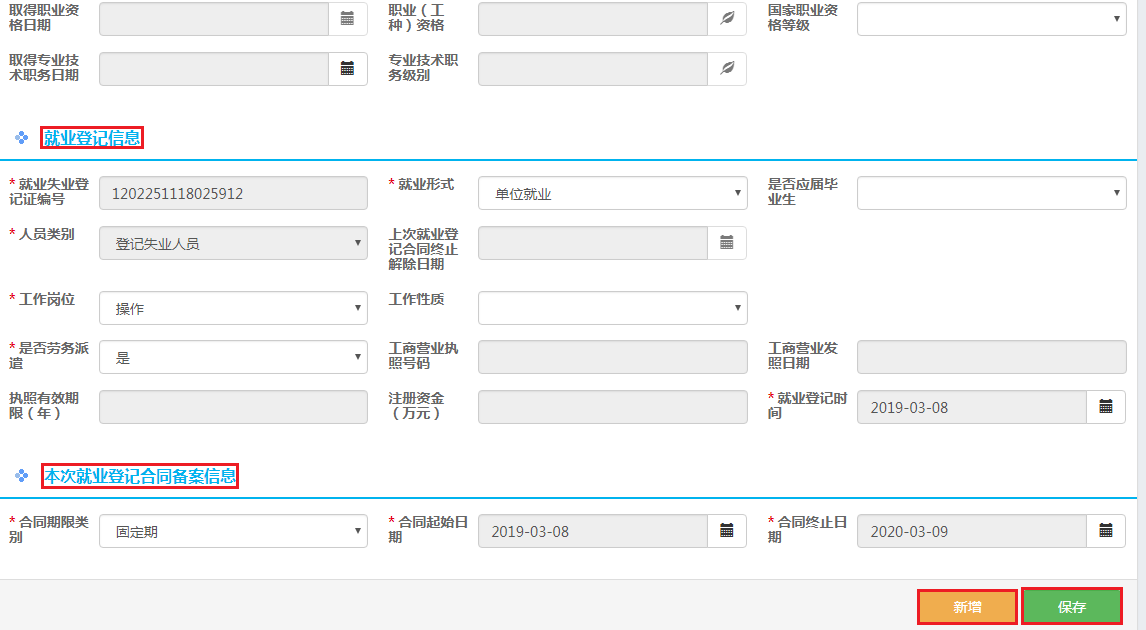Image resolution: width=1146 pixels, height=630 pixels.
Task: Click the 工作岗位 label text
Action: tap(47, 299)
